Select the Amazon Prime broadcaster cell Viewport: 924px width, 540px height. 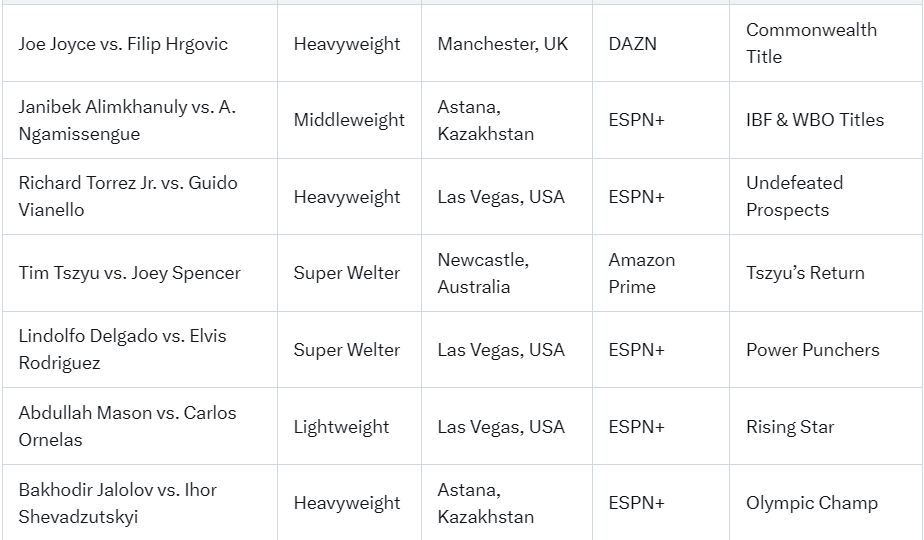[x=642, y=273]
